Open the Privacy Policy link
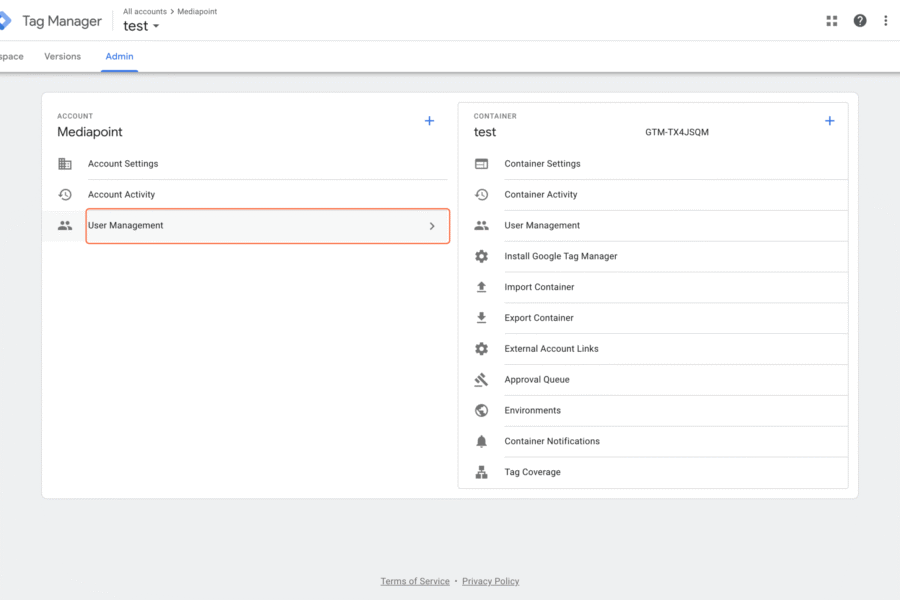 (x=491, y=581)
